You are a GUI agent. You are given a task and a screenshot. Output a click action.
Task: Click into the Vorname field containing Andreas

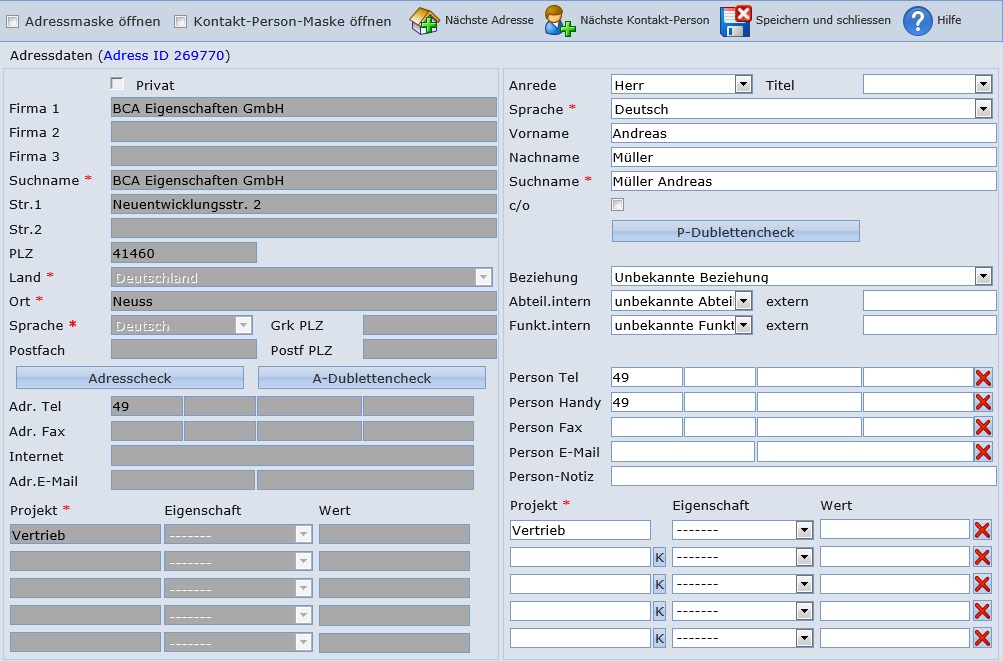coord(803,133)
